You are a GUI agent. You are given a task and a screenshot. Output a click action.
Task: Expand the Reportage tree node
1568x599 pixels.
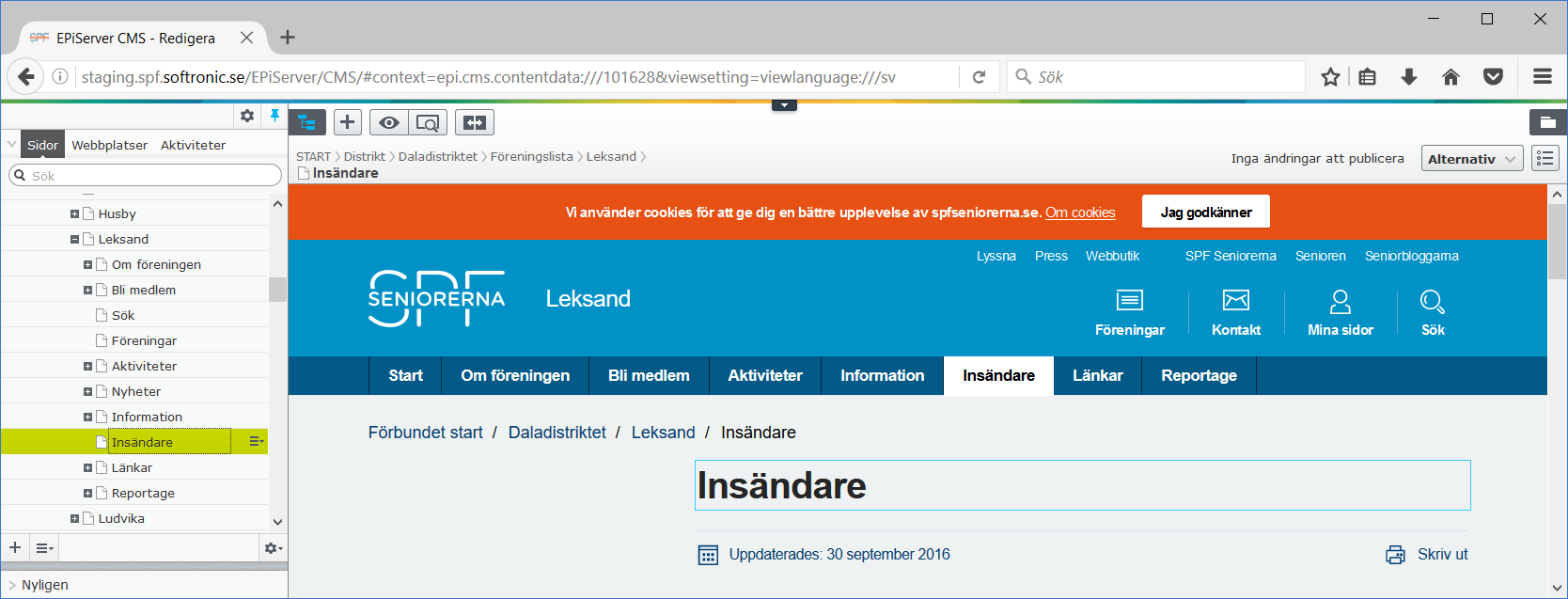click(88, 494)
